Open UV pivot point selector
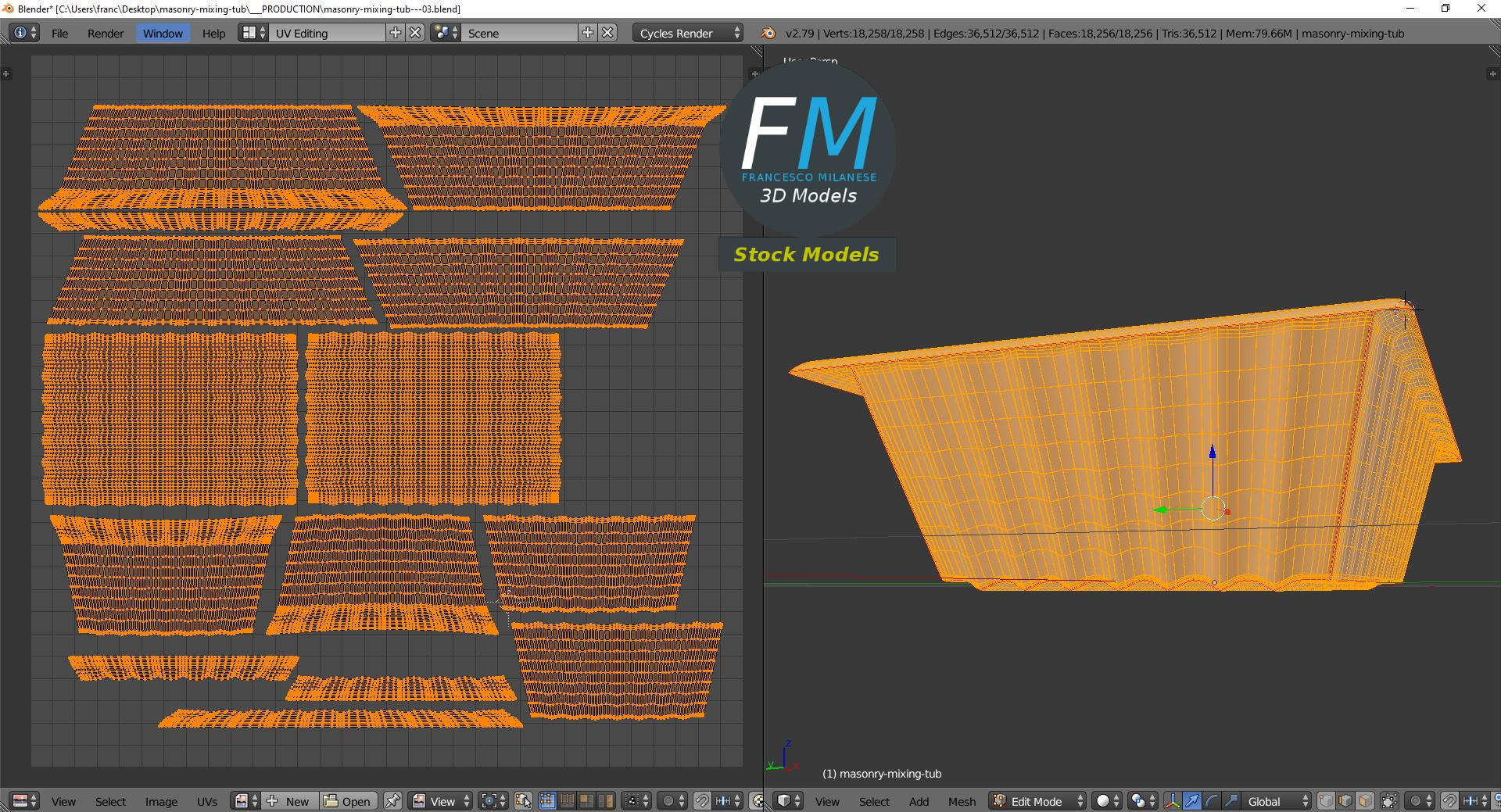1501x812 pixels. (x=493, y=801)
